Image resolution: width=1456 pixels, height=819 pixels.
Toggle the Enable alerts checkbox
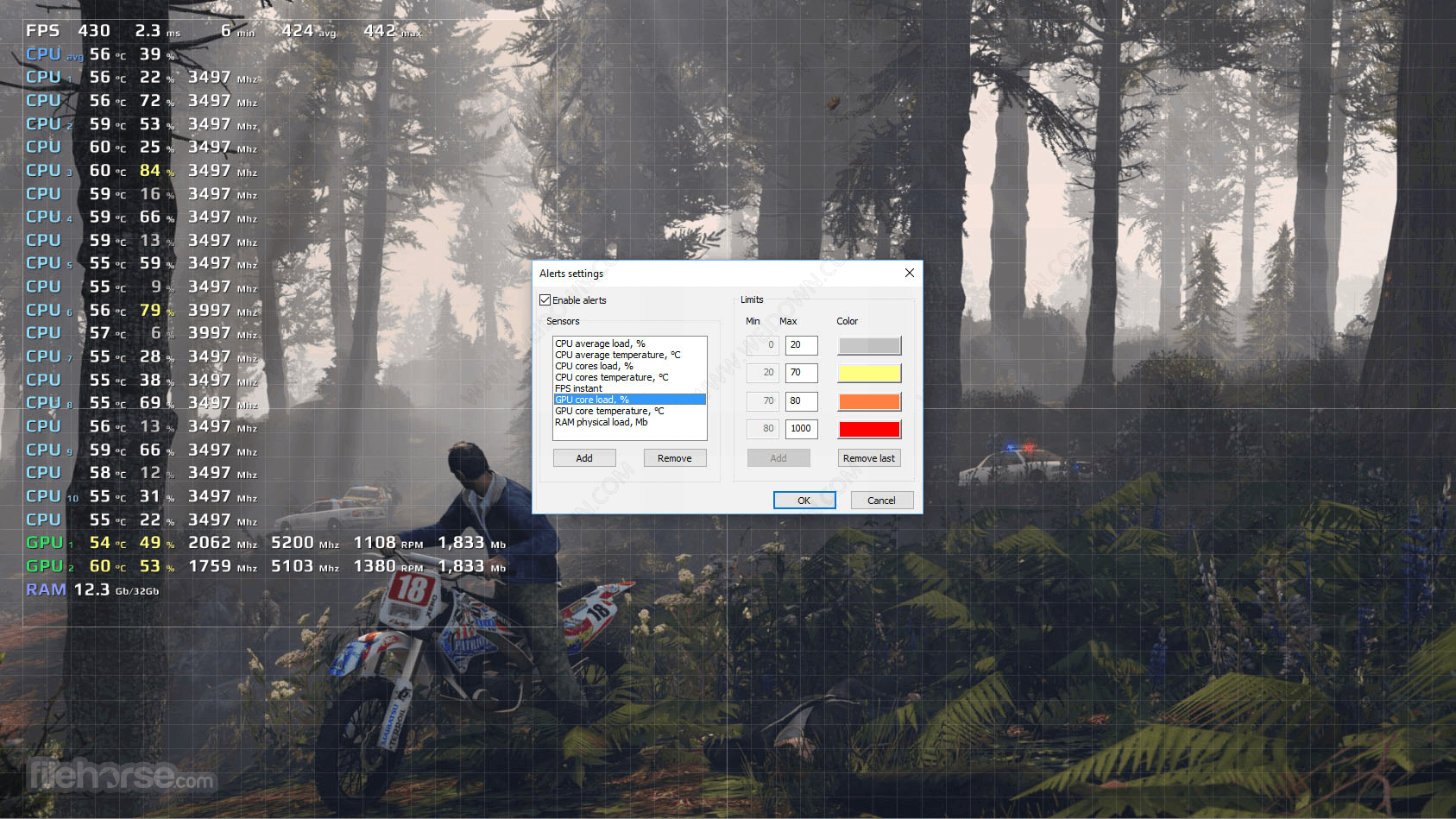[545, 300]
